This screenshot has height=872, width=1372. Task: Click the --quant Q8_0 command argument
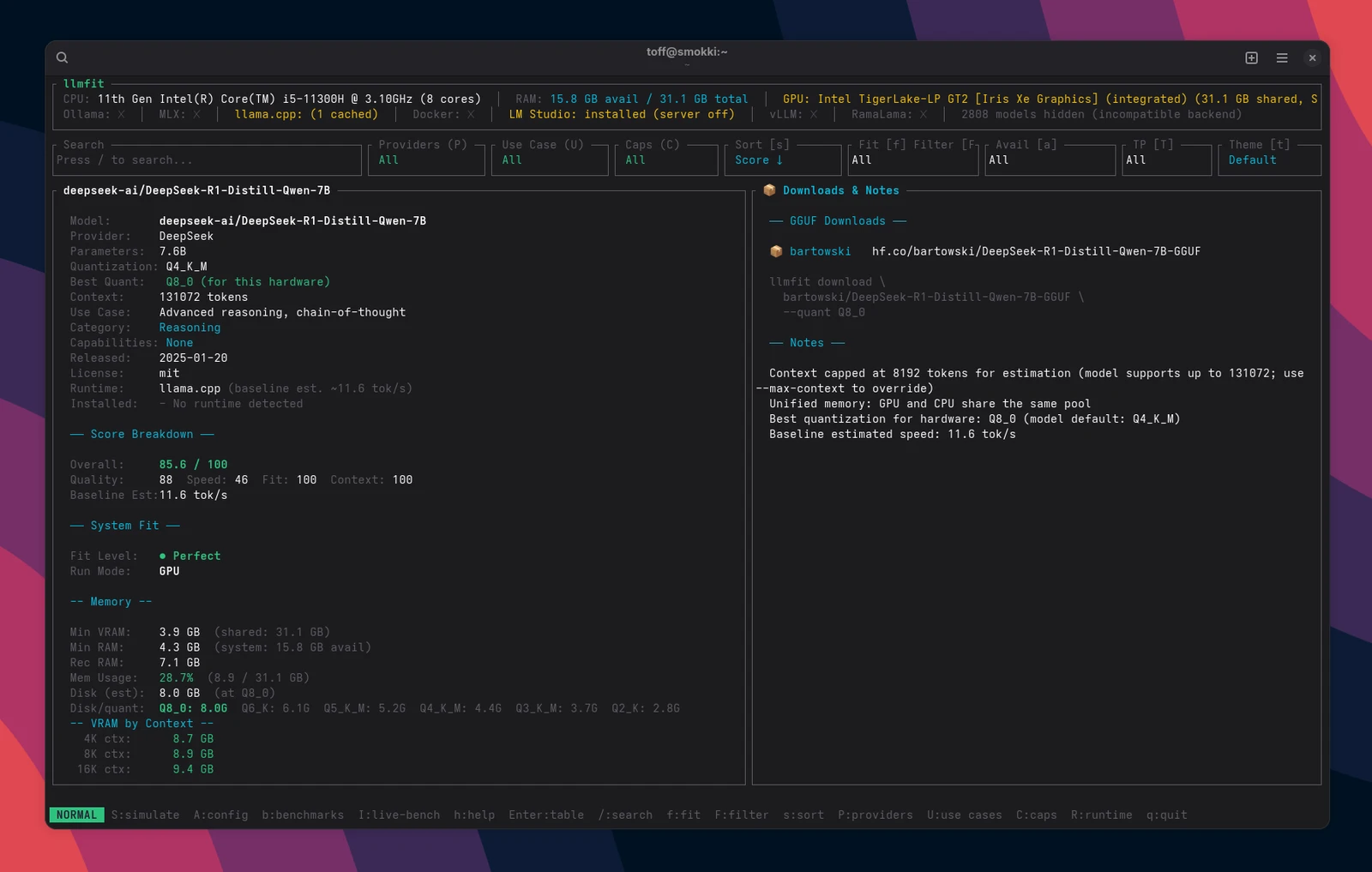(824, 312)
